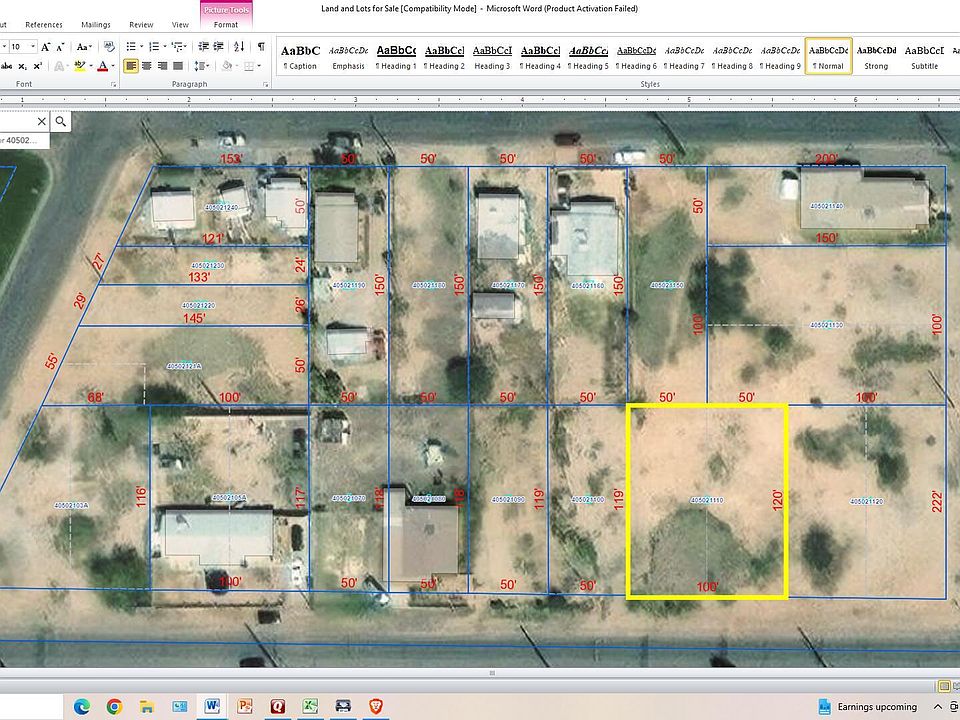Open the Paragraph dialog launcher
Image resolution: width=960 pixels, height=720 pixels.
(x=266, y=84)
